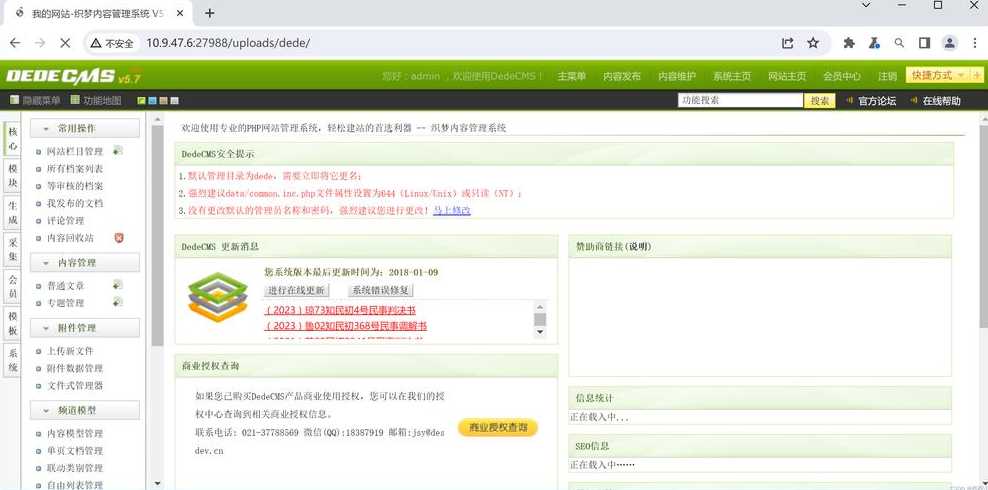988x490 pixels.
Task: Click the tab search chevron in Chrome
Action: [x=866, y=5]
